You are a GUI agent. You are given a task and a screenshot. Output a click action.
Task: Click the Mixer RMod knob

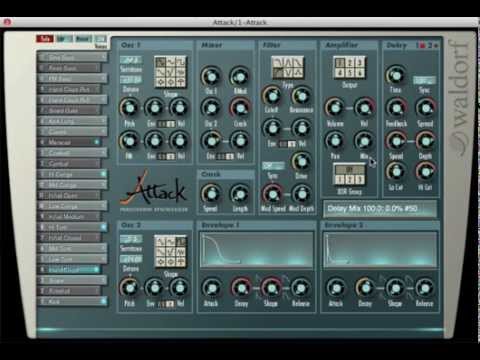(240, 77)
